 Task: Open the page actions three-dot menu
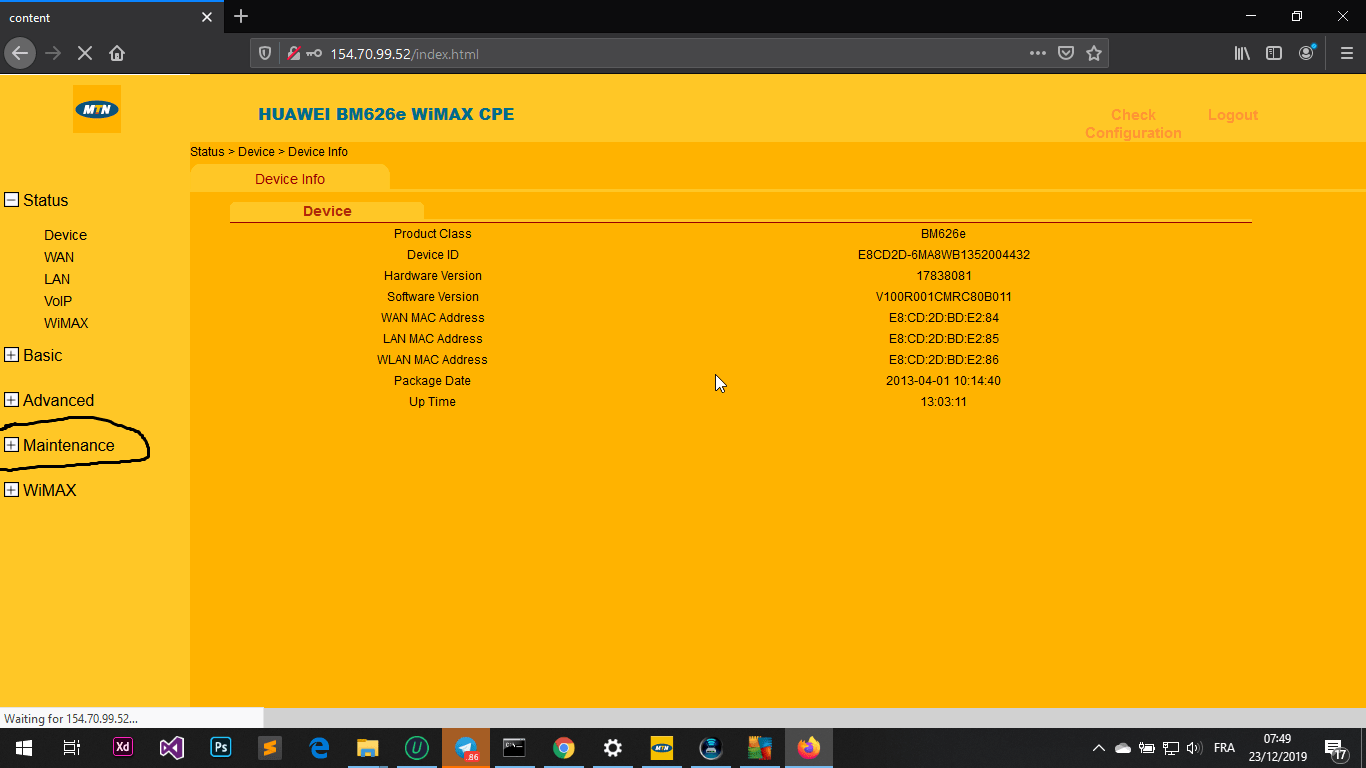point(1038,54)
